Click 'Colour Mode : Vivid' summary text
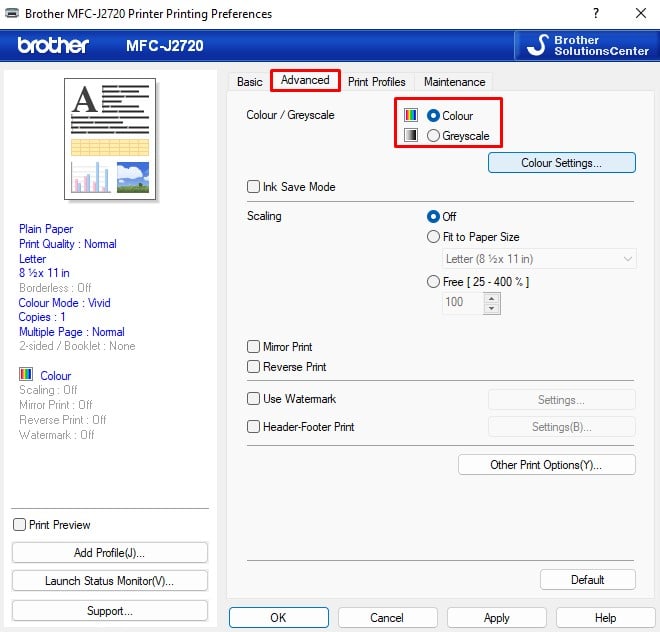The image size is (660, 632). [x=65, y=303]
